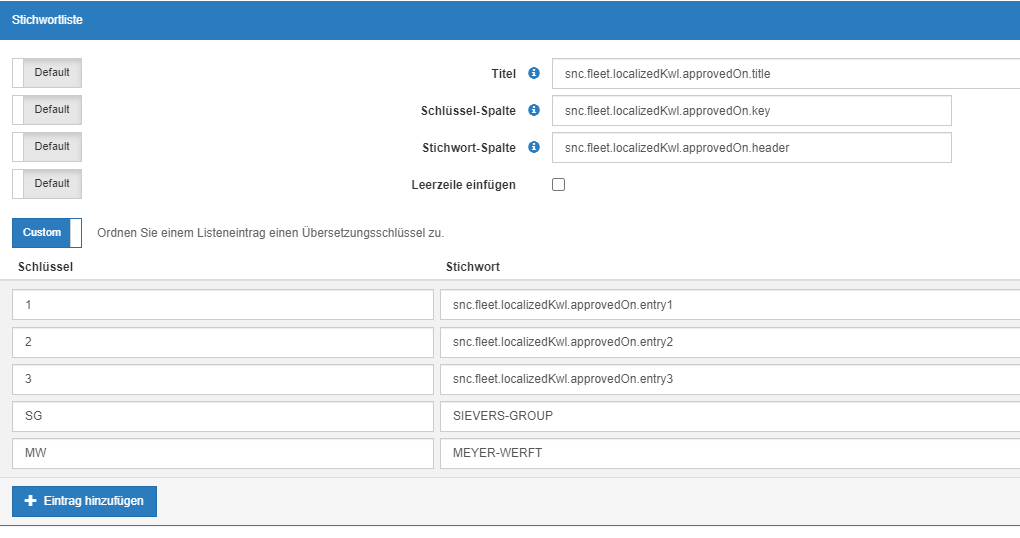Toggle the Default switch for Schlüssel-Spalte row
This screenshot has height=538, width=1020.
click(47, 110)
